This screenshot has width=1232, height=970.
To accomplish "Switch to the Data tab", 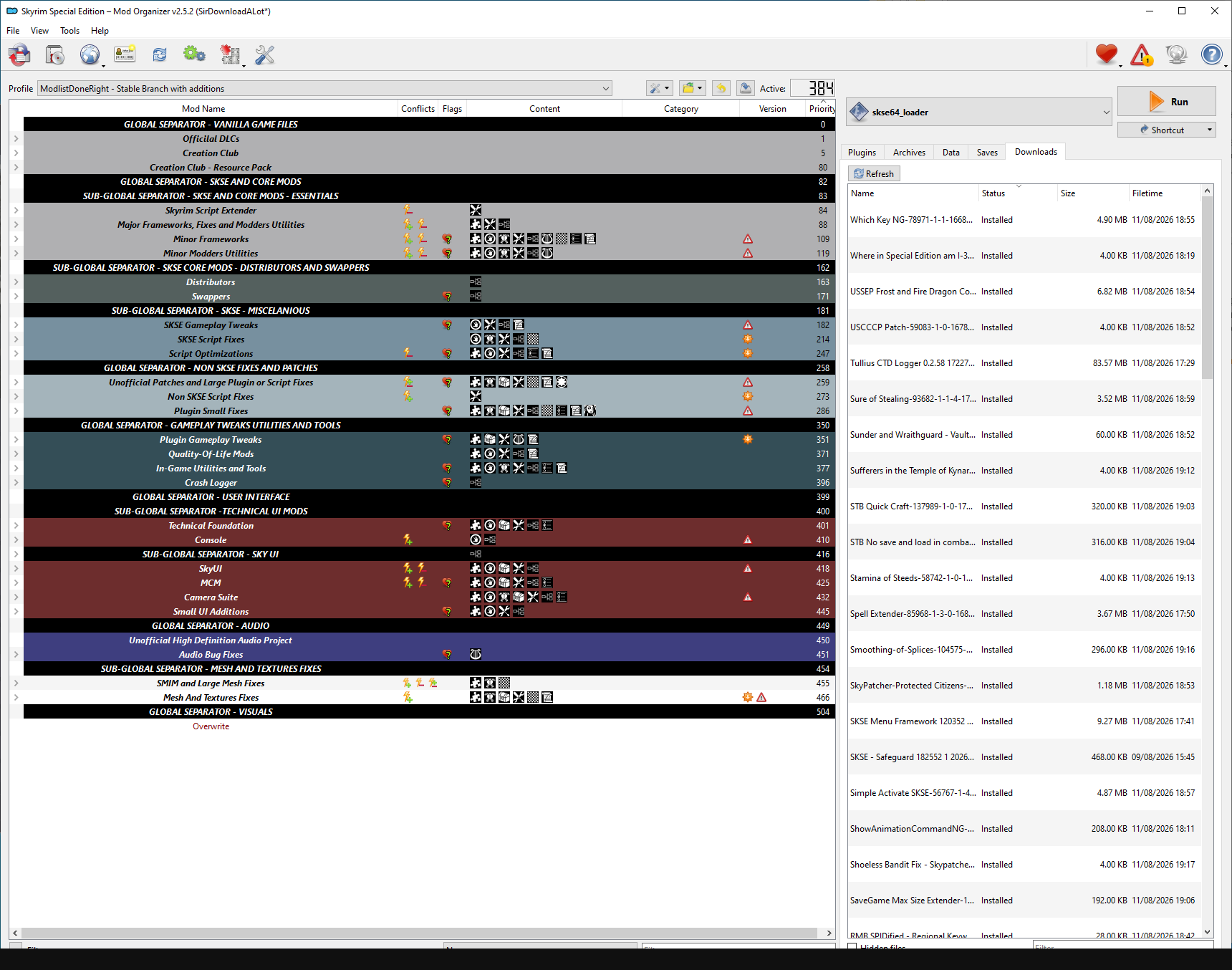I will [x=951, y=152].
